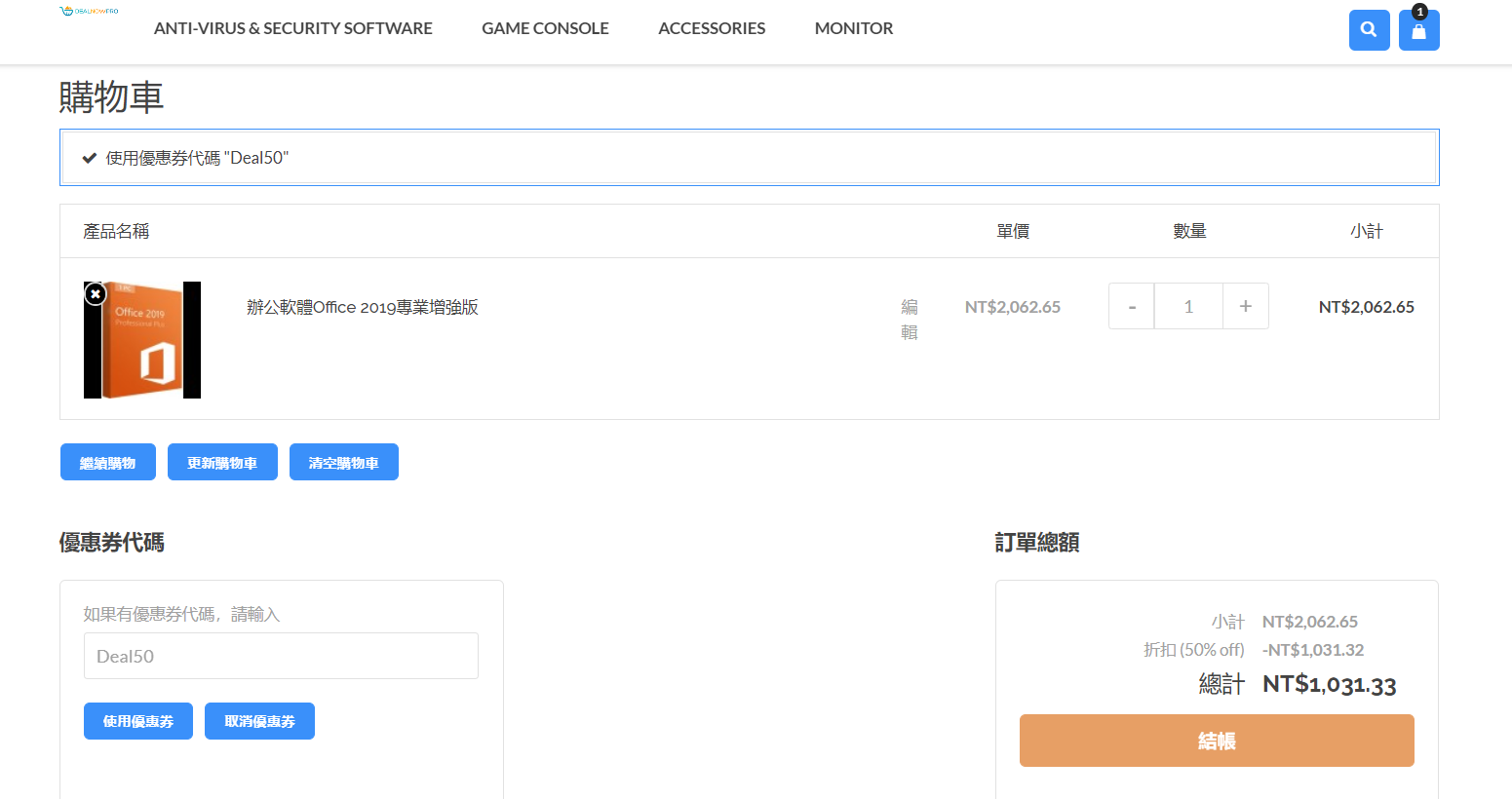This screenshot has height=799, width=1512.
Task: Click the 更新購物車 button
Action: [x=222, y=462]
